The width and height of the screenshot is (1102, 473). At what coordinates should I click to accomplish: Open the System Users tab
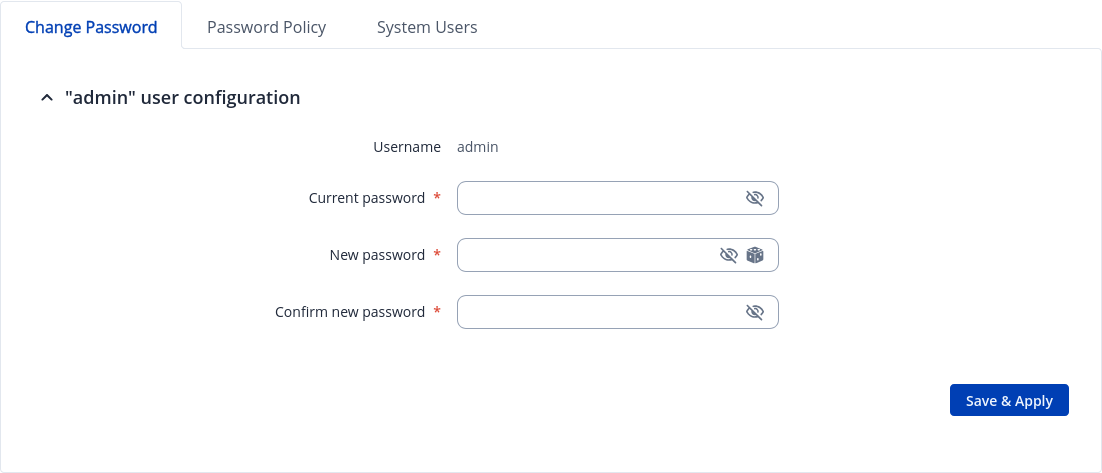[427, 27]
